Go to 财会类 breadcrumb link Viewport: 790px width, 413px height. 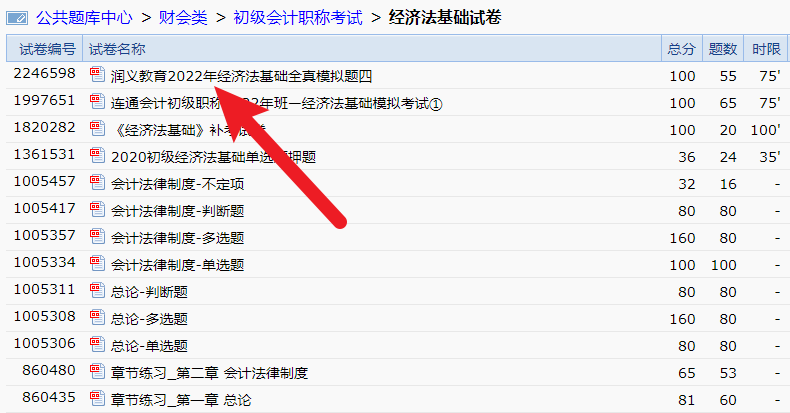click(183, 18)
